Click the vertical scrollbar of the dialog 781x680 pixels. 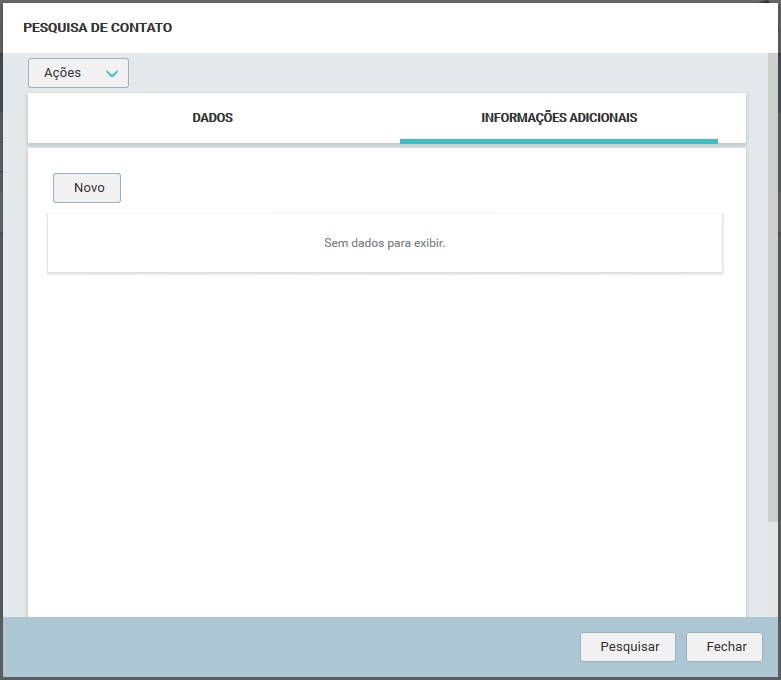click(x=773, y=287)
